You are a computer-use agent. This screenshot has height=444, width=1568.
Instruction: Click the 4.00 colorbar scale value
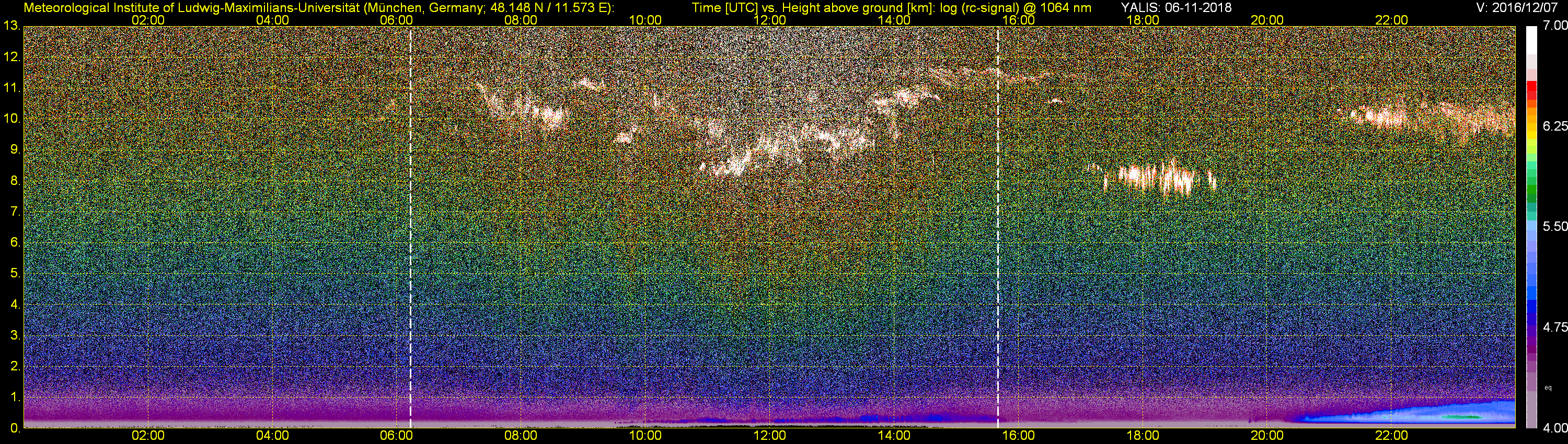(x=1555, y=428)
